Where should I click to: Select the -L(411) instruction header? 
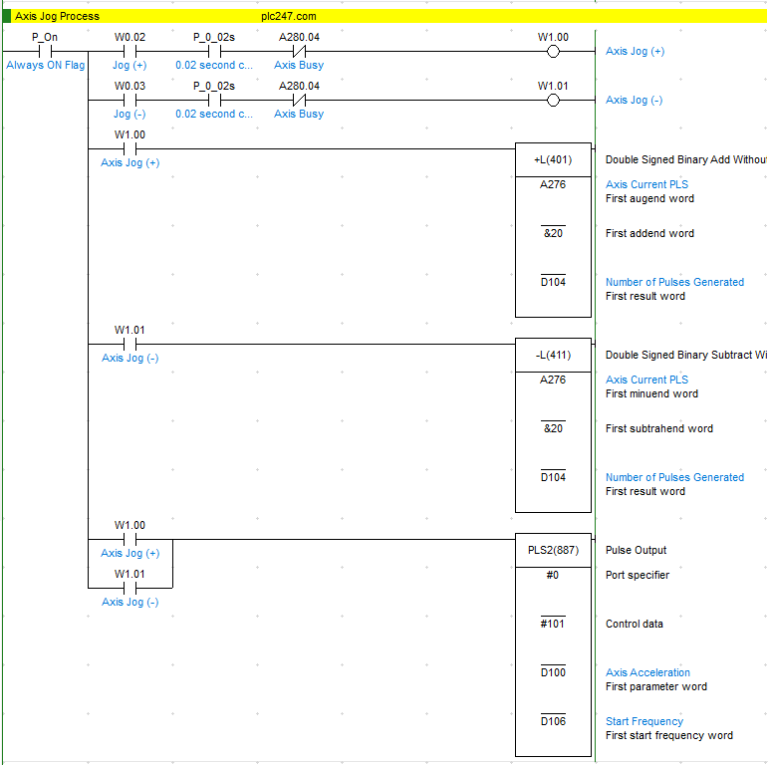click(553, 355)
